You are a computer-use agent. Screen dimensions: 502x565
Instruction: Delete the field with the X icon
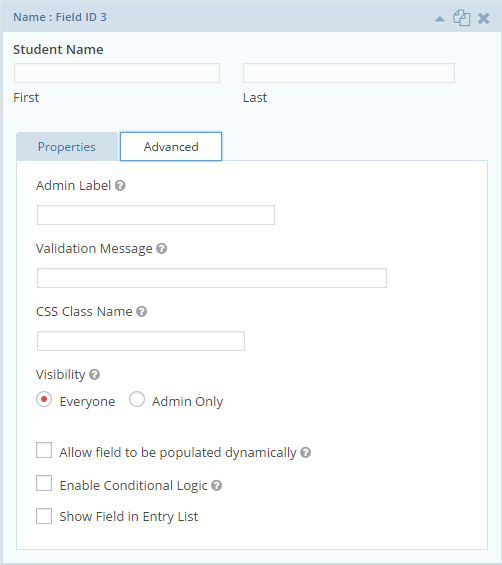pos(483,18)
